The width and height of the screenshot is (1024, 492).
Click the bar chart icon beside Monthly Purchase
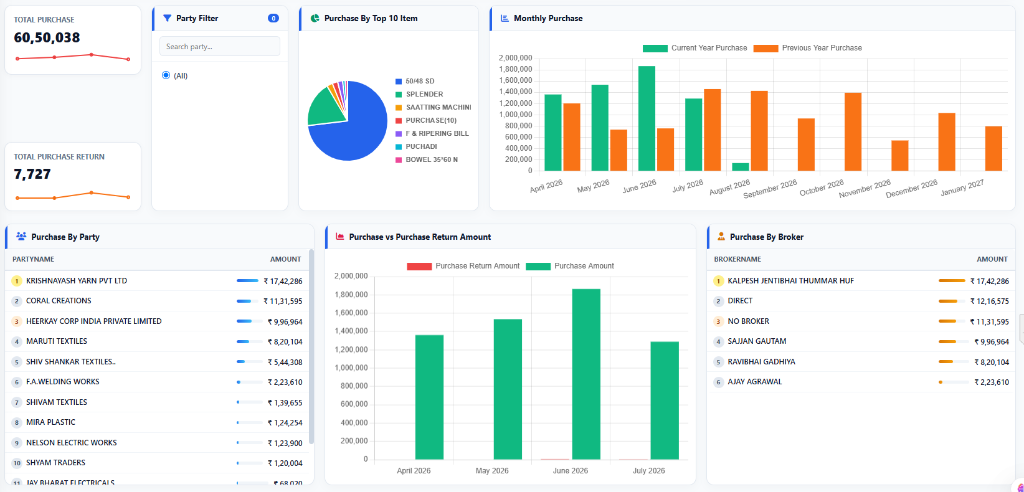505,18
